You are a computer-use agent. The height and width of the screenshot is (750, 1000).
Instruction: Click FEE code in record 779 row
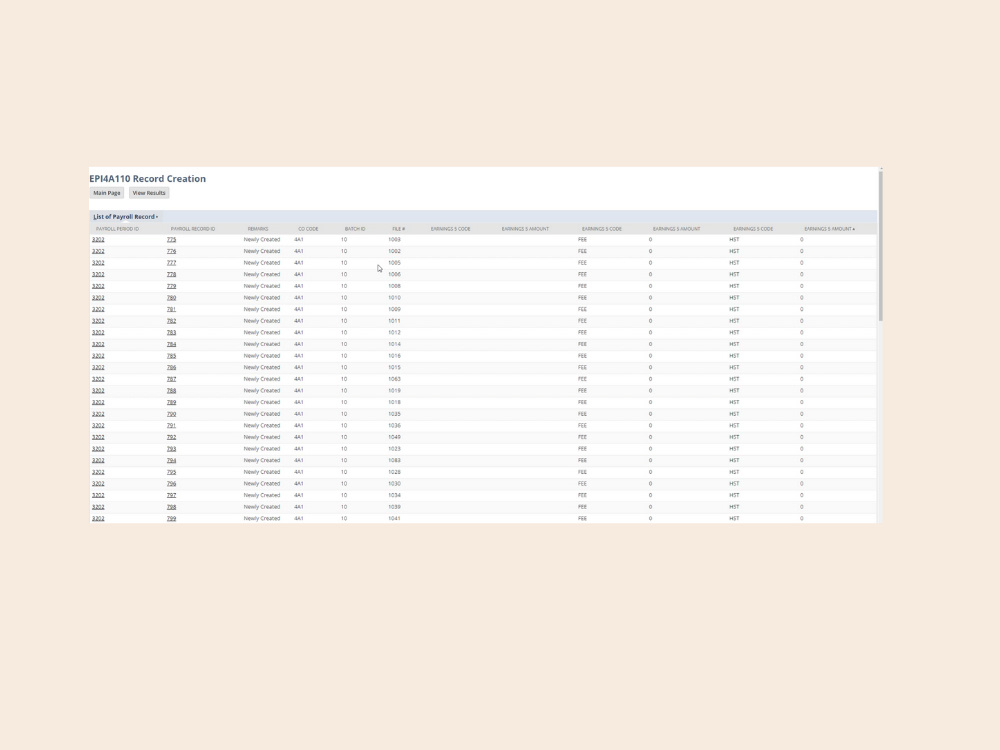[582, 286]
